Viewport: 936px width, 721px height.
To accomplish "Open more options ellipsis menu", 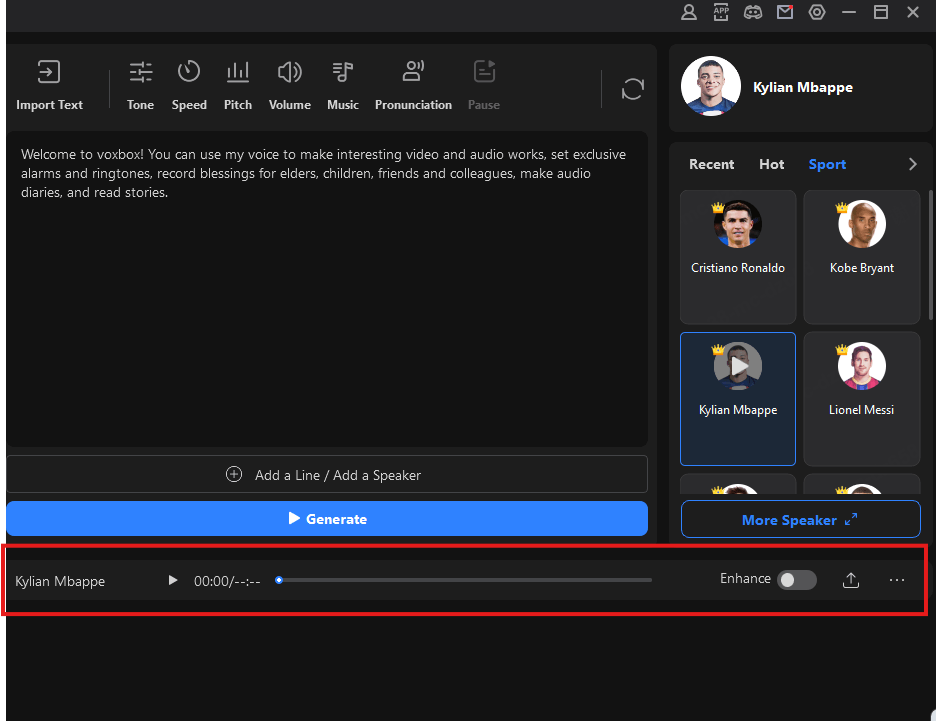I will tap(897, 580).
